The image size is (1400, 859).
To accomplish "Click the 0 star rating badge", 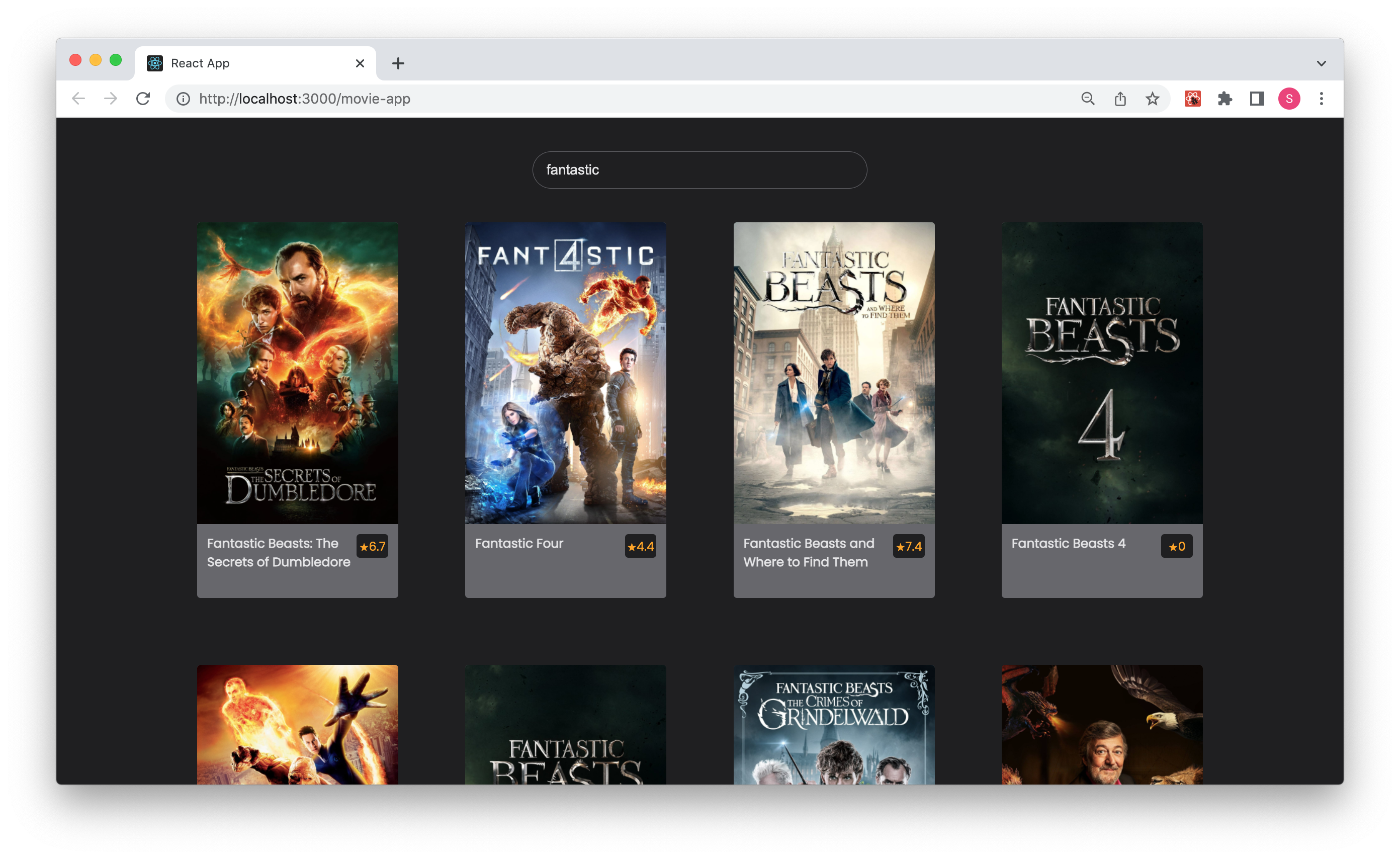I will (1177, 546).
